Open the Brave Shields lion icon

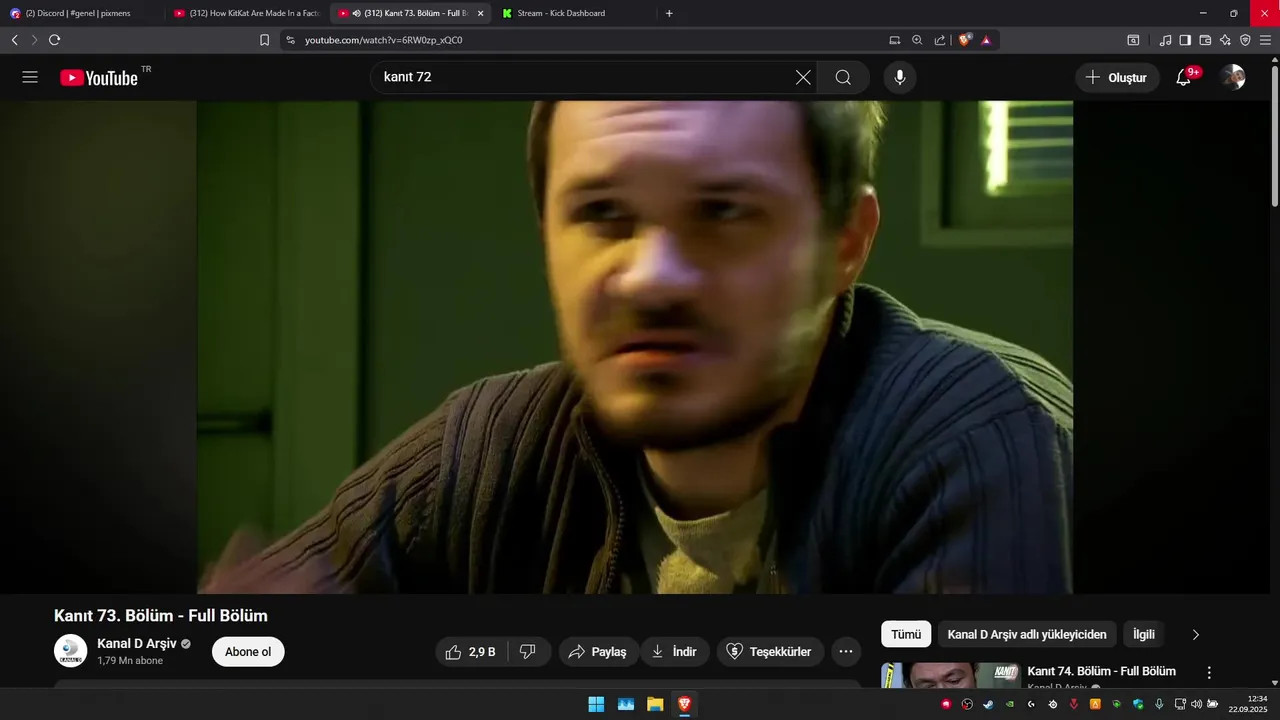[964, 40]
